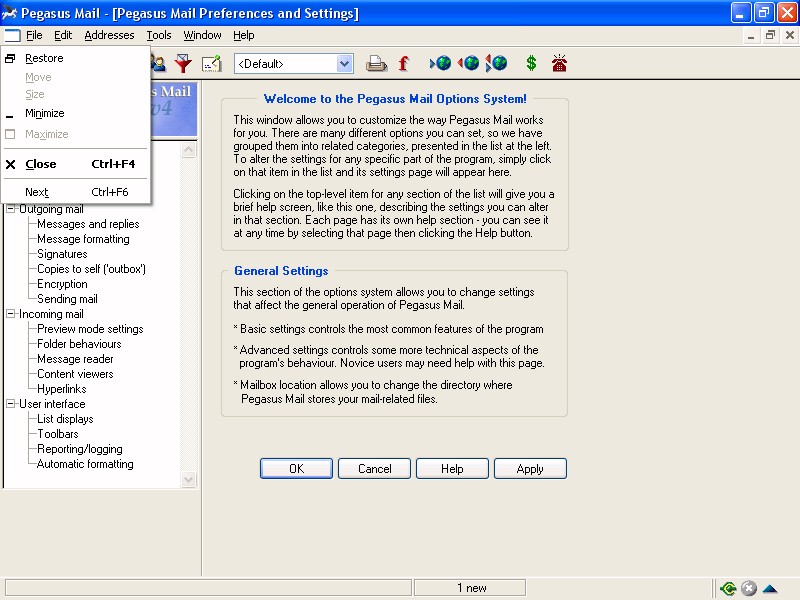Open the notepad with pencil toolbar icon

pyautogui.click(x=212, y=63)
